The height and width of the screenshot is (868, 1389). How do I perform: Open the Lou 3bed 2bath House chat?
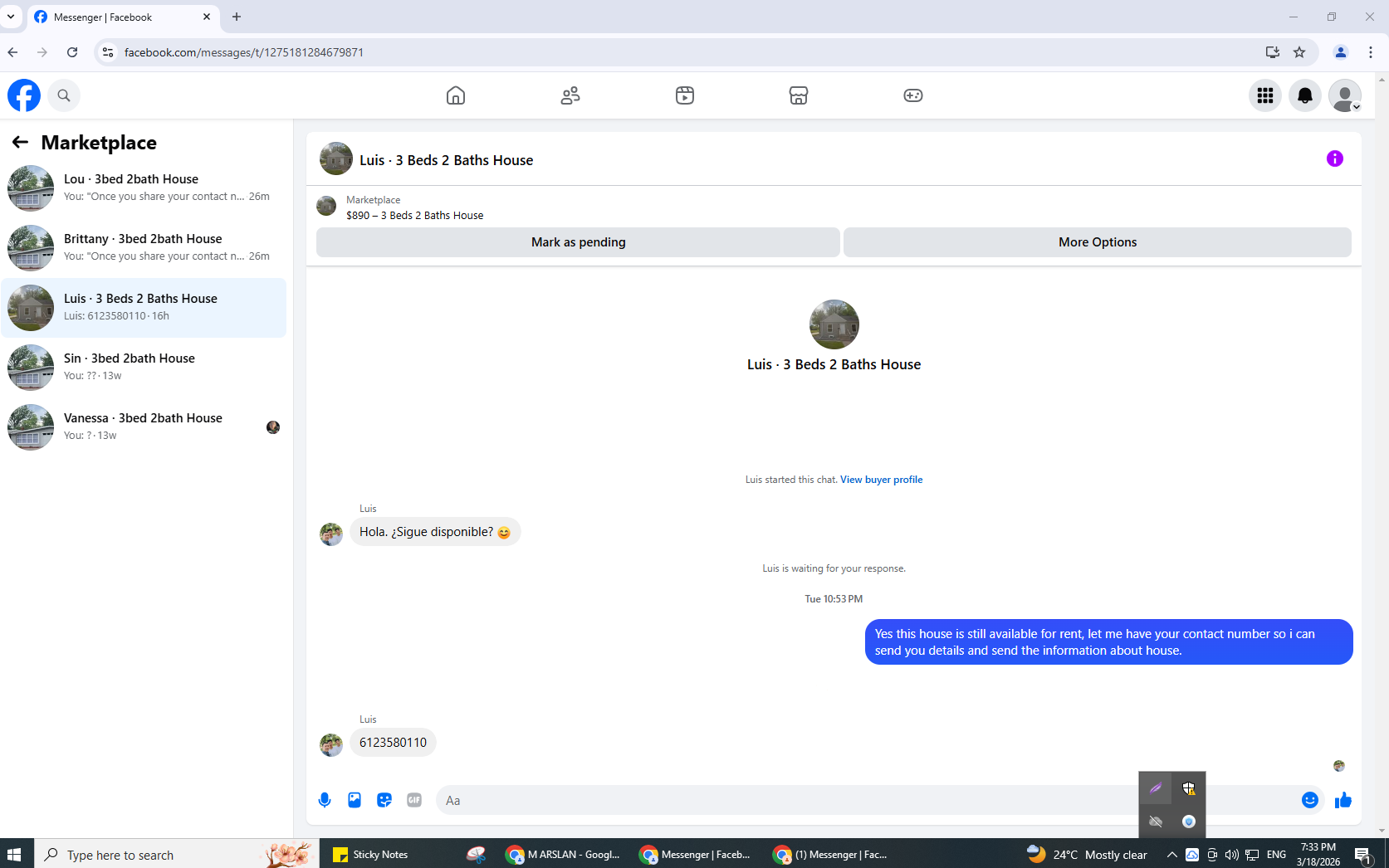[x=144, y=188]
